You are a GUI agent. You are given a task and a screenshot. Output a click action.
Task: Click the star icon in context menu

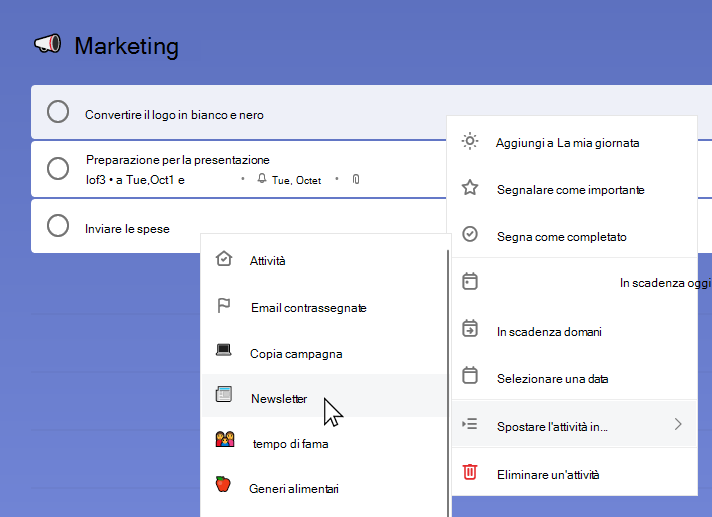tap(470, 187)
